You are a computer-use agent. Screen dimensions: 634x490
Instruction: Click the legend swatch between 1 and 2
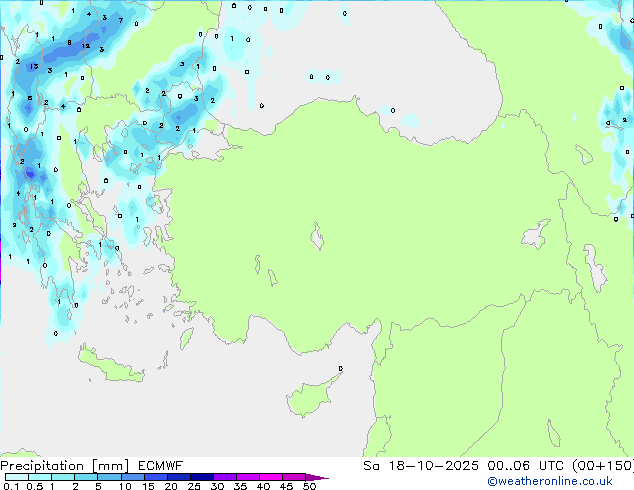click(x=63, y=477)
